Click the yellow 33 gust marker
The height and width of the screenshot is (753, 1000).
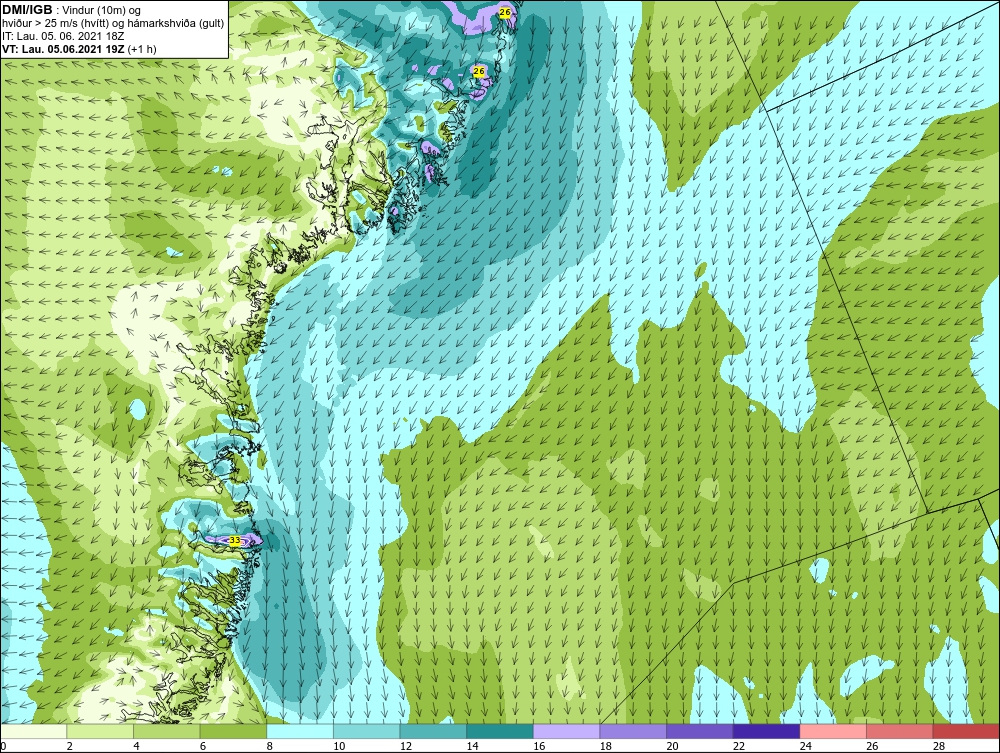235,541
